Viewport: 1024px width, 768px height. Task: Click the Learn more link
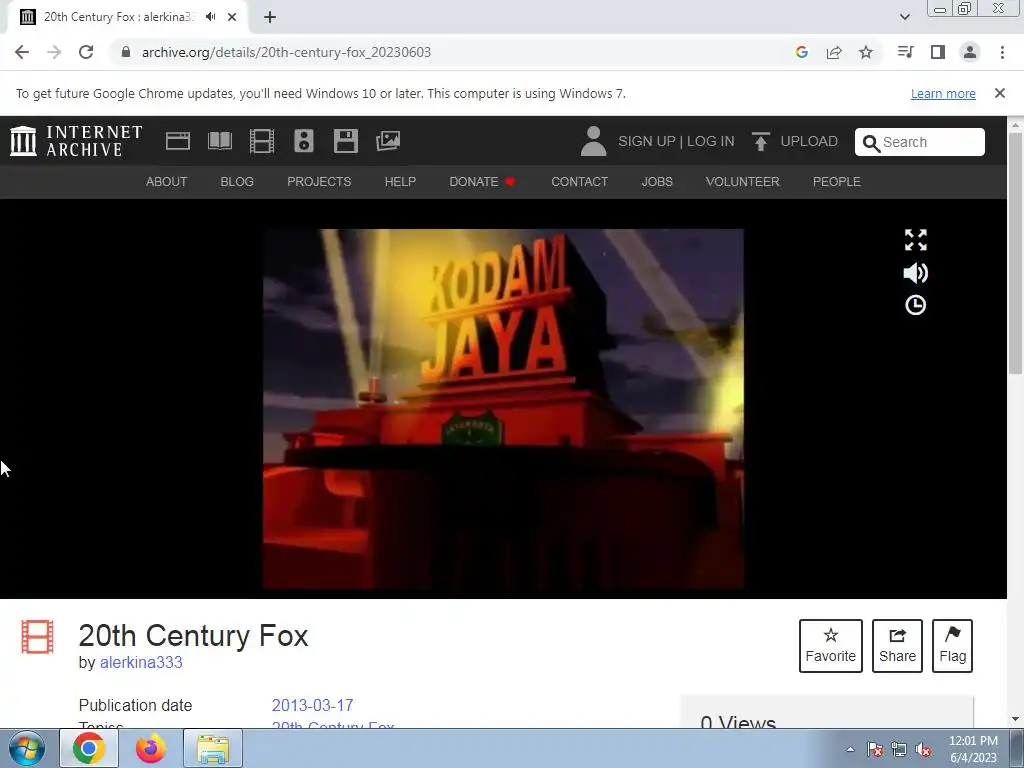pyautogui.click(x=943, y=93)
